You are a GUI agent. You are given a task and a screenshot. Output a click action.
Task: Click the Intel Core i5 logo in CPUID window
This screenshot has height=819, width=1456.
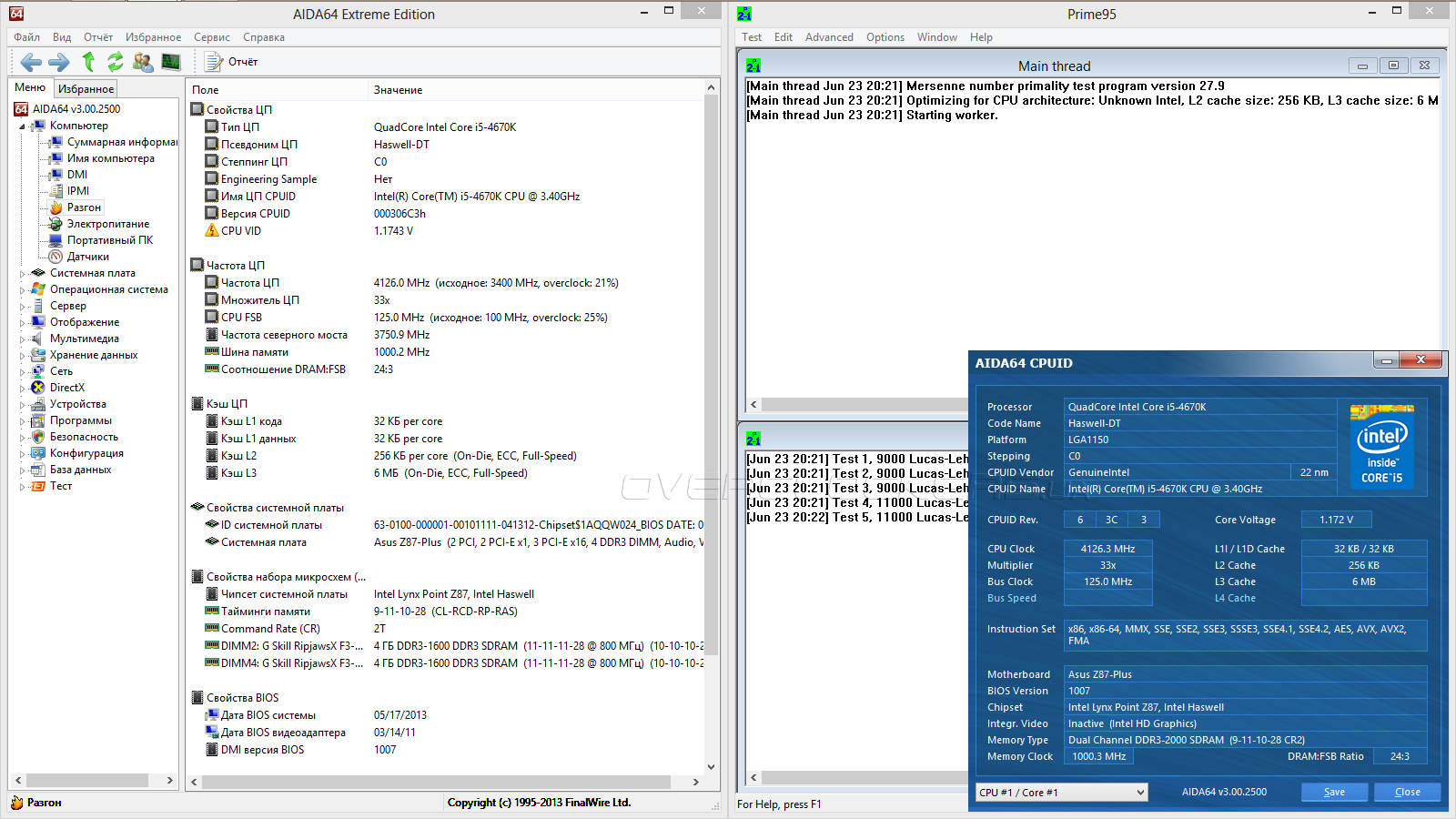1381,446
